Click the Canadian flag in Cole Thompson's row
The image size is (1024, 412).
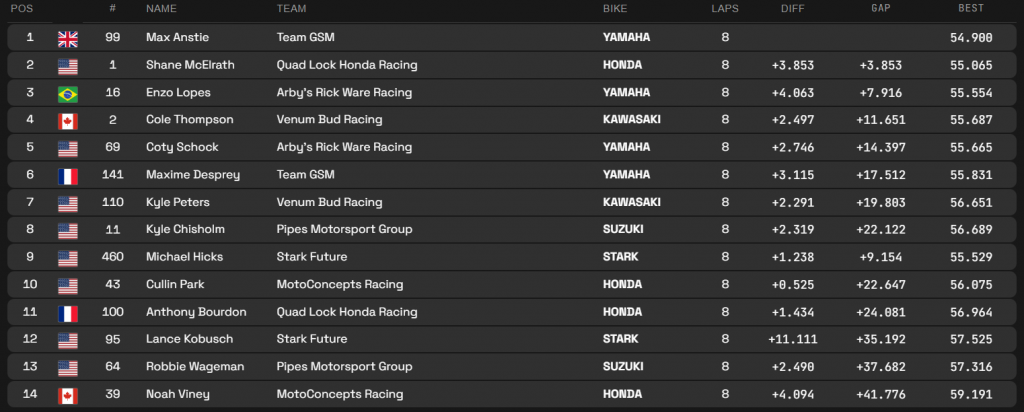click(68, 120)
